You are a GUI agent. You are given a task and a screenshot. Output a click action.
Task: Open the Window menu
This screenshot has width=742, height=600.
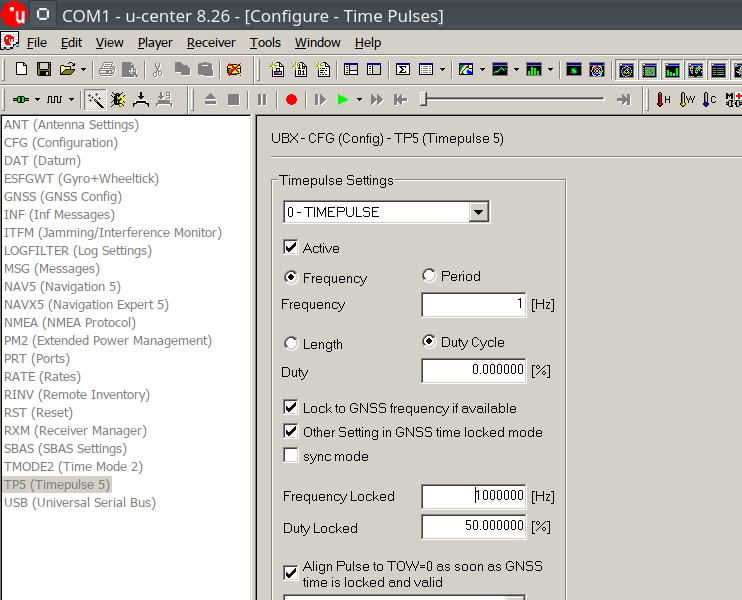click(x=318, y=43)
